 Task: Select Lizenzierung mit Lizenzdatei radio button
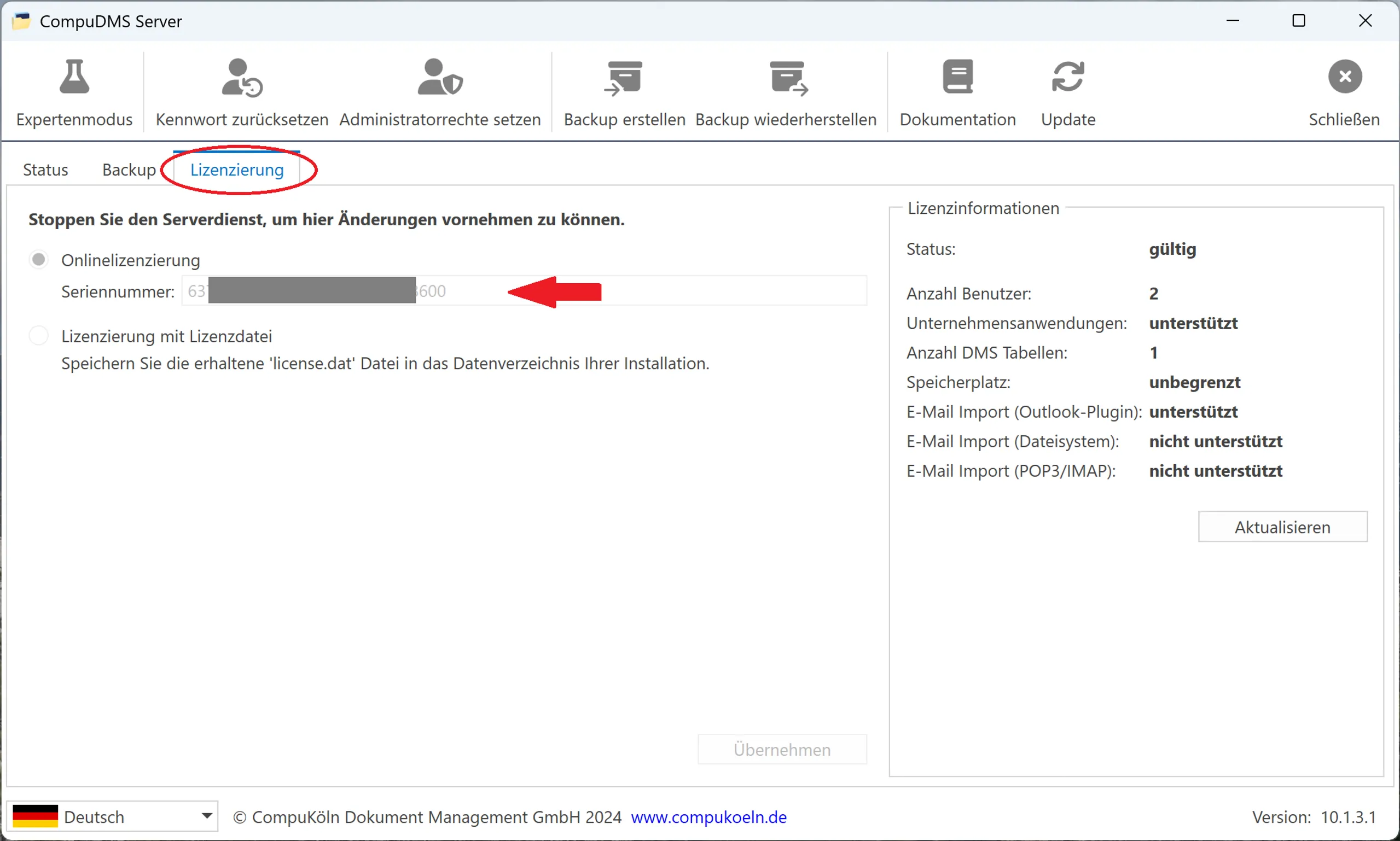[x=38, y=336]
